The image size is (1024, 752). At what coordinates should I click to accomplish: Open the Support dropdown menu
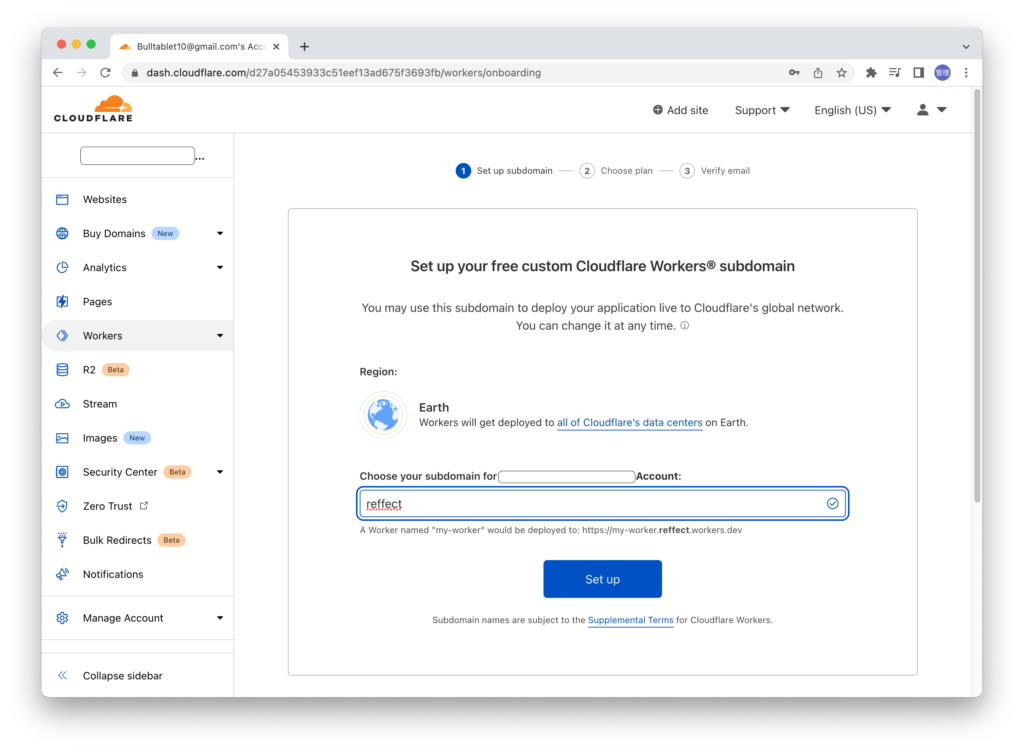pyautogui.click(x=762, y=110)
